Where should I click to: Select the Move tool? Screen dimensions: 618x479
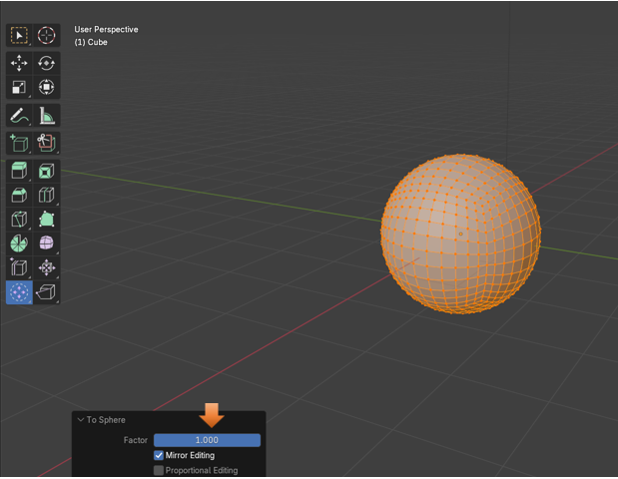pyautogui.click(x=19, y=63)
